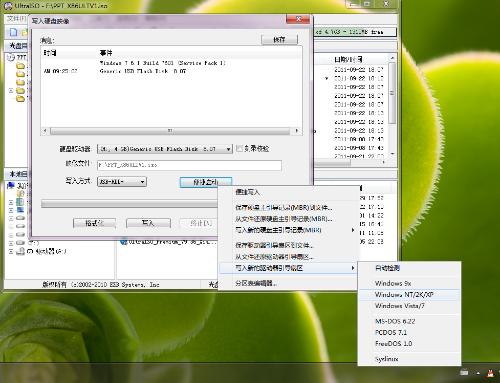Image resolution: width=500 pixels, height=383 pixels.
Task: Click the UltraISO title bar application icon
Action: pos(9,6)
